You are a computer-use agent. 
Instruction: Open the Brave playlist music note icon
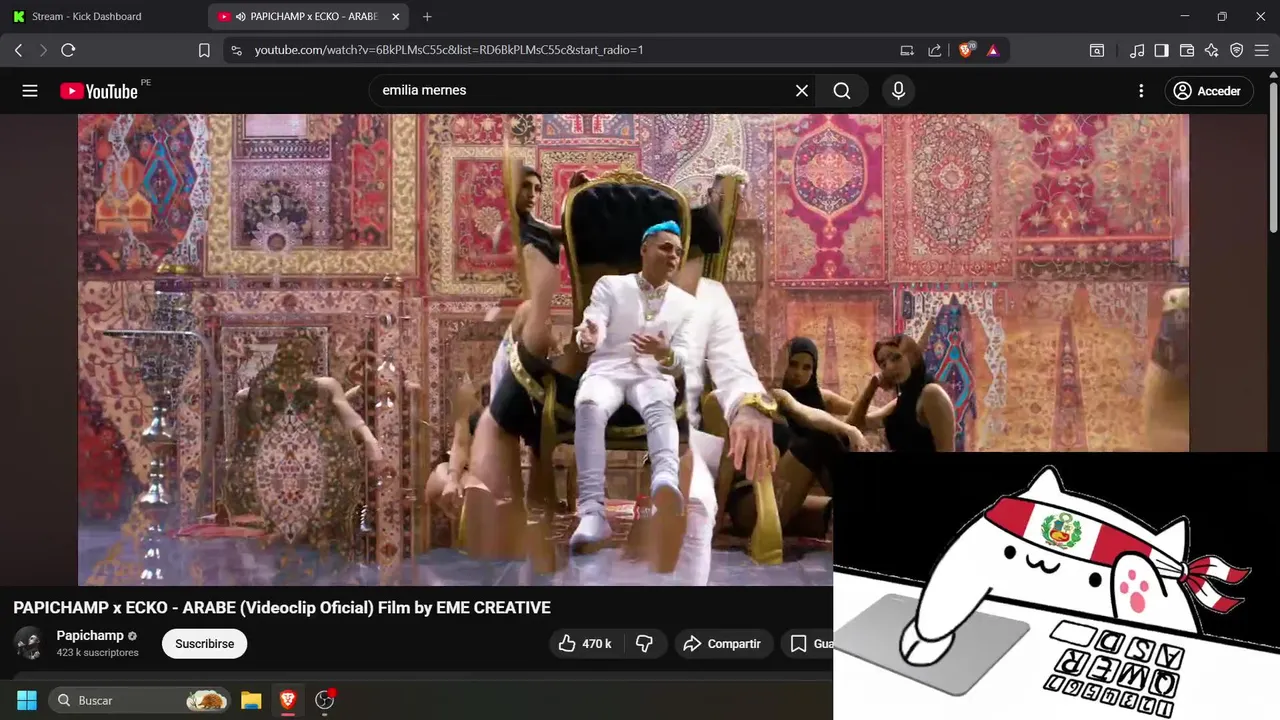(x=1137, y=50)
